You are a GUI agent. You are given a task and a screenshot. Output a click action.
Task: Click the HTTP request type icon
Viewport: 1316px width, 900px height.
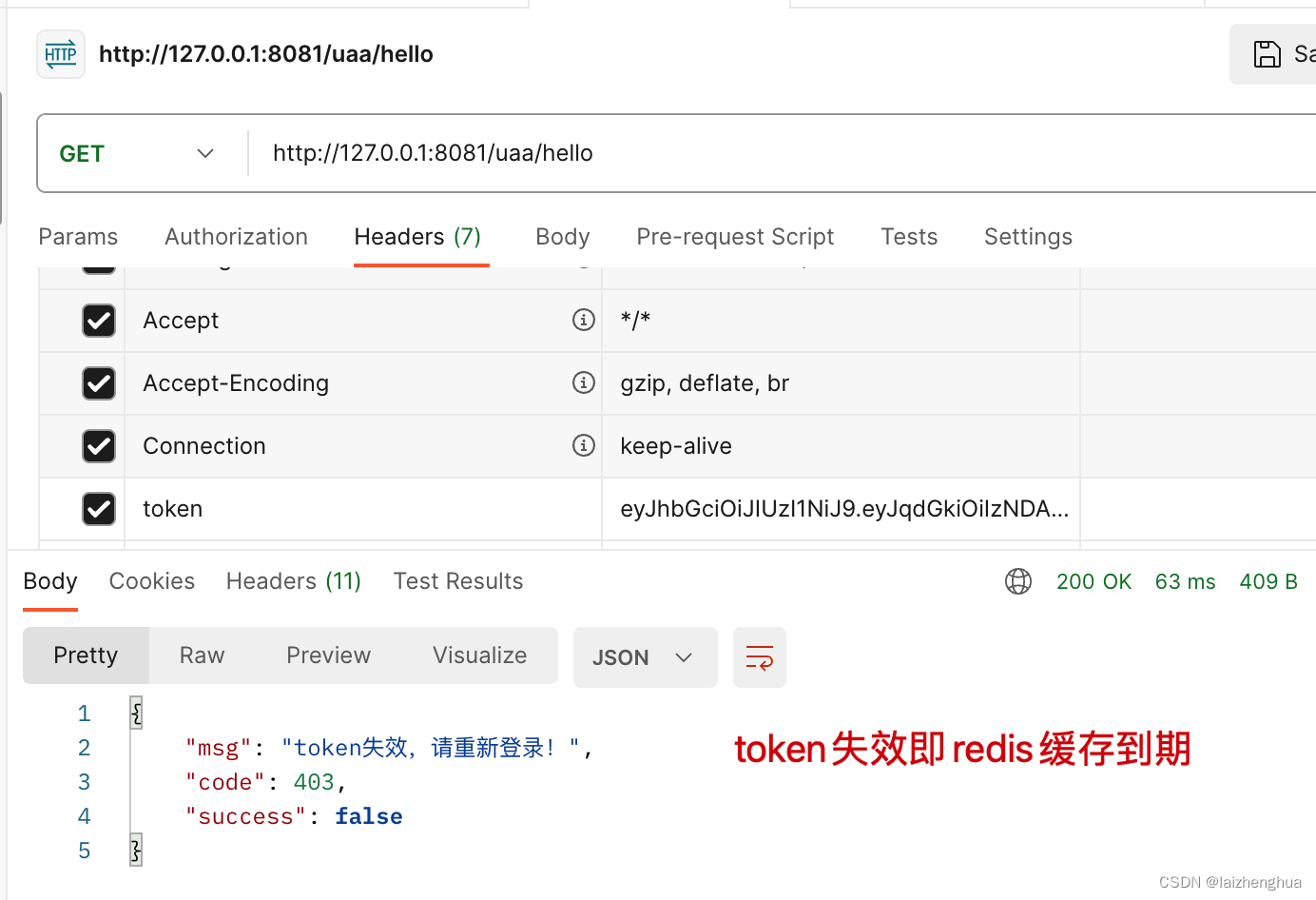[61, 54]
